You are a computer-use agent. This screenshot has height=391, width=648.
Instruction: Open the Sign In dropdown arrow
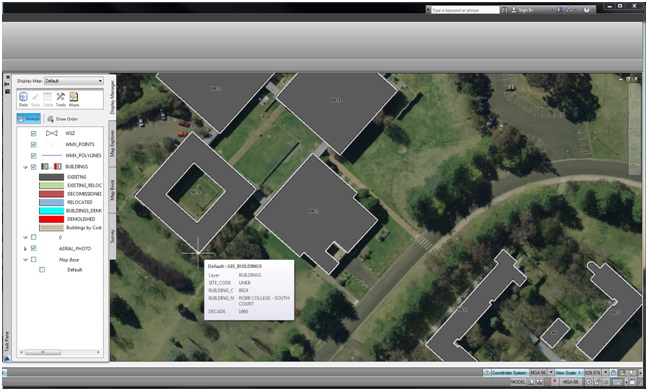[x=552, y=10]
